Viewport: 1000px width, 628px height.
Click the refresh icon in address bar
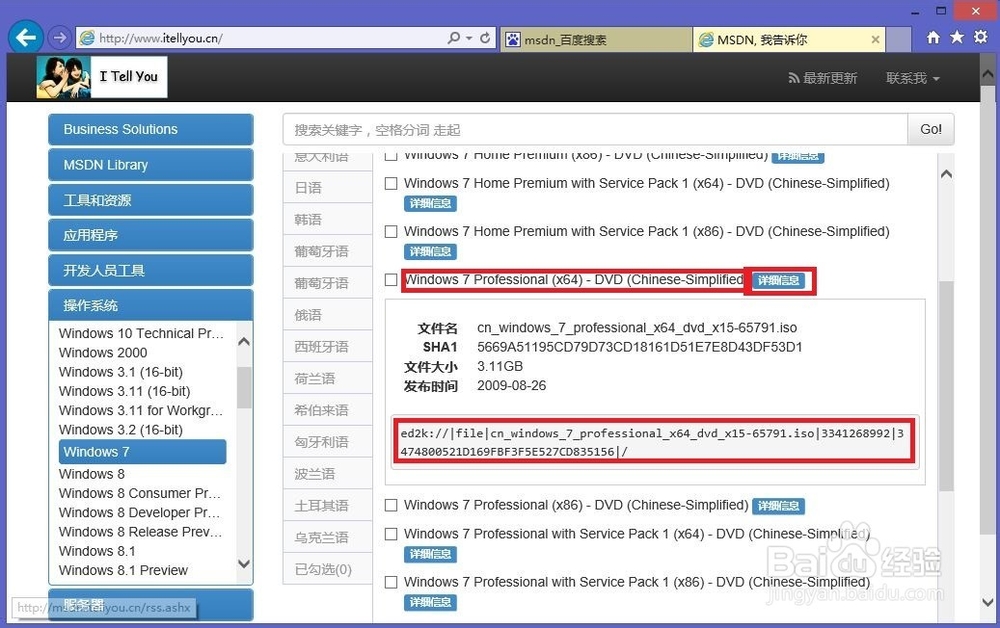(x=485, y=38)
